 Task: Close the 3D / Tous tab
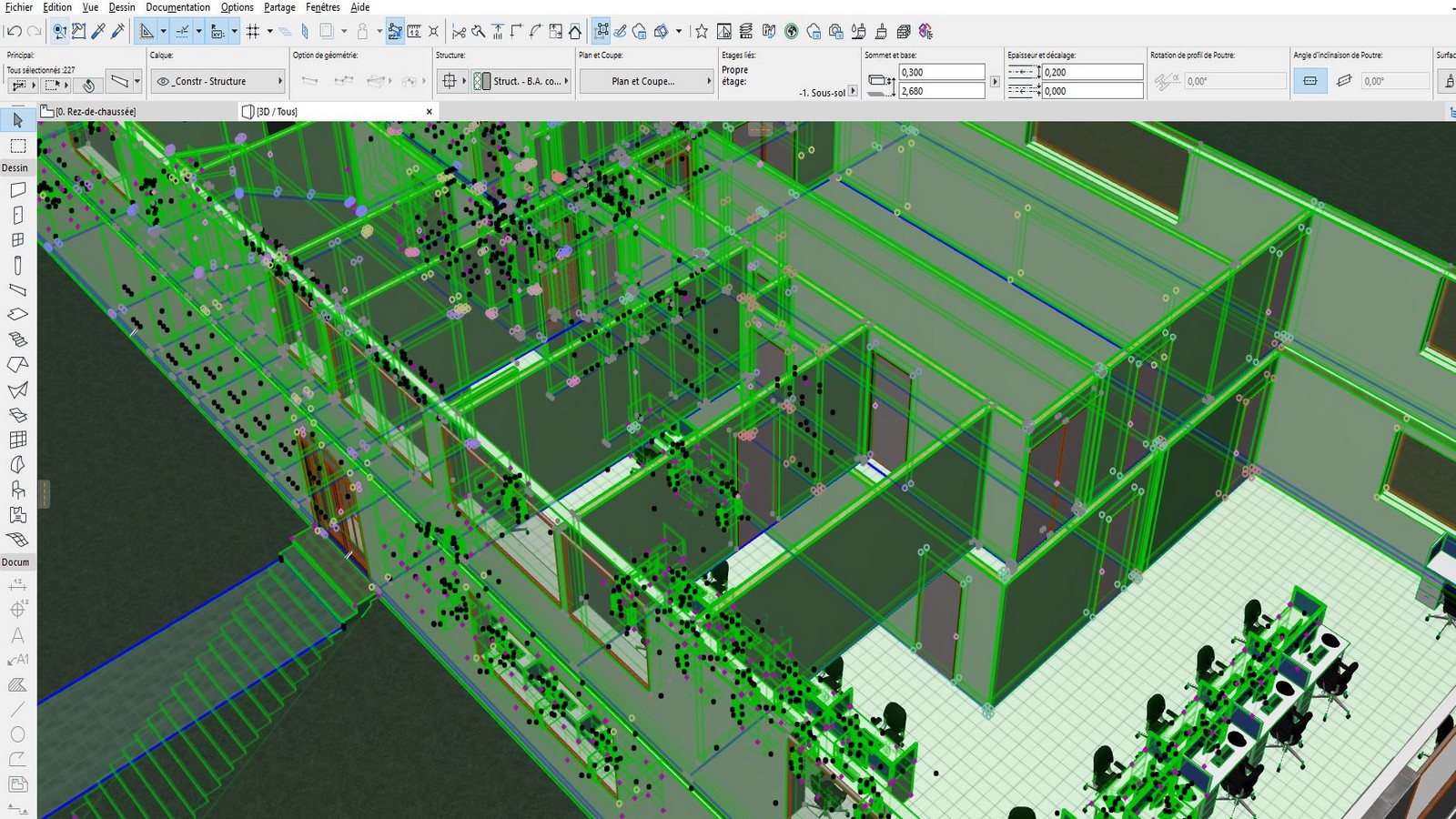pos(430,112)
